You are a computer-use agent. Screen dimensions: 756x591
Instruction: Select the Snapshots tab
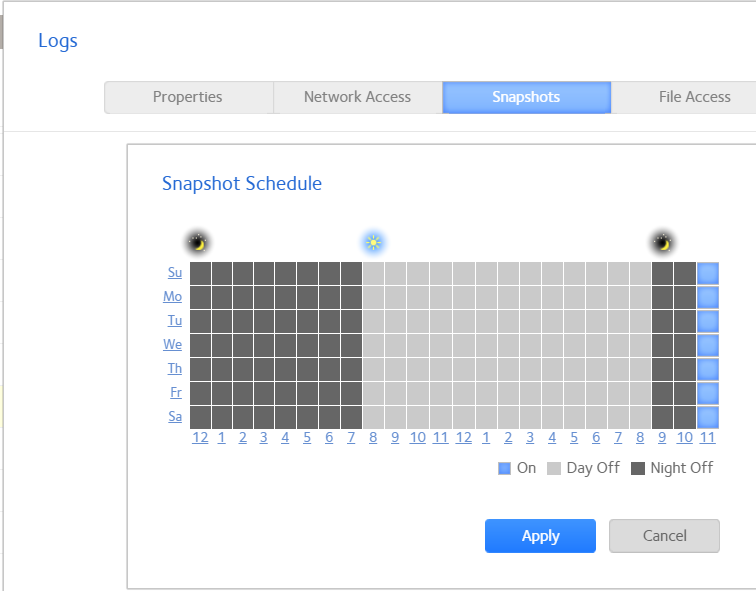tap(526, 97)
